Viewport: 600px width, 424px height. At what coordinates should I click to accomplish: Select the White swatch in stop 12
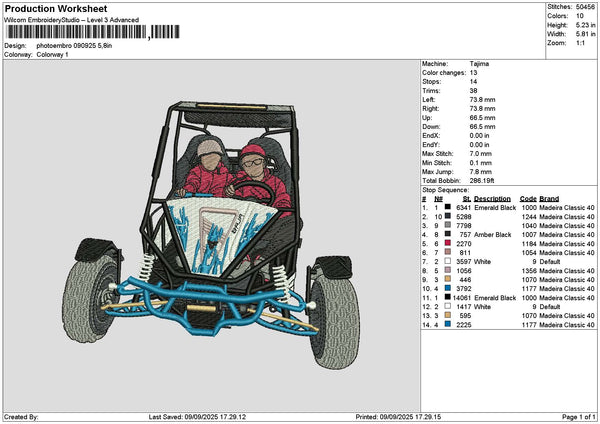click(x=447, y=306)
